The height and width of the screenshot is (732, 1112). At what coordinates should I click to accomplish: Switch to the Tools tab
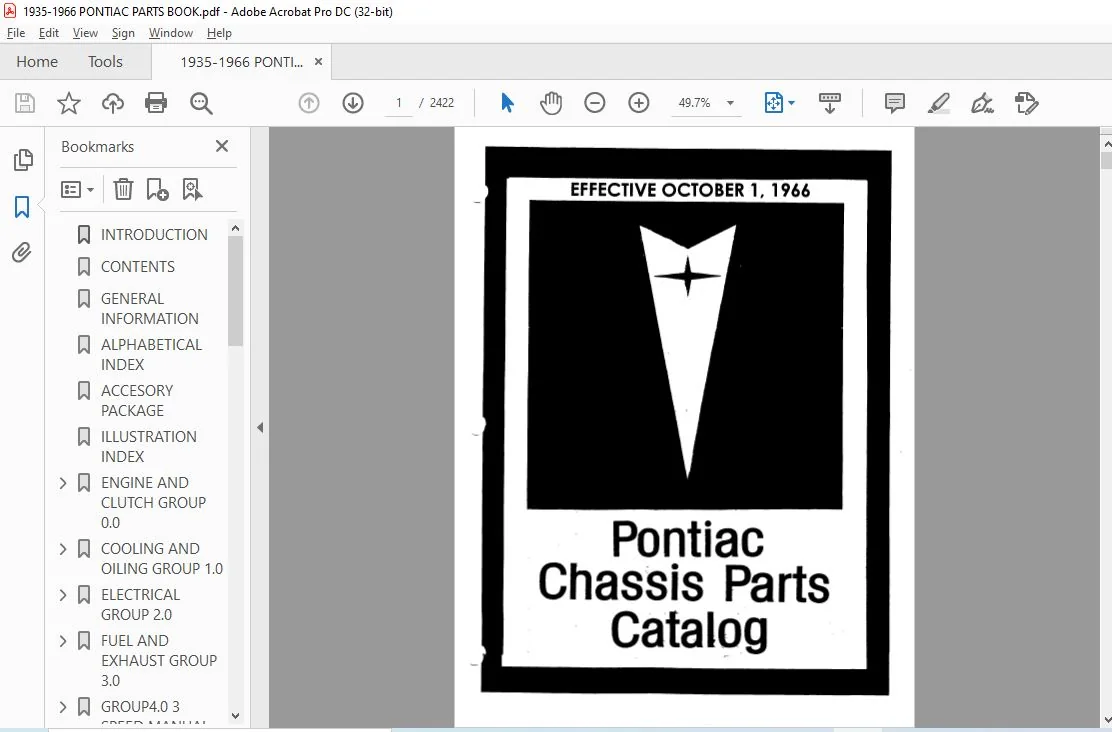pos(105,62)
